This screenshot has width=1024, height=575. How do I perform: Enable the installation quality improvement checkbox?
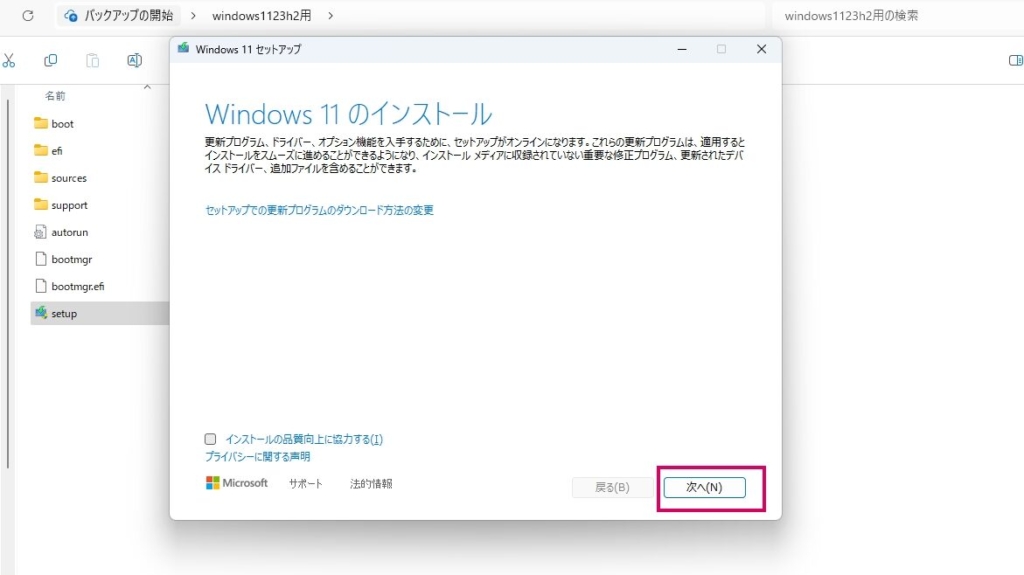coord(210,439)
